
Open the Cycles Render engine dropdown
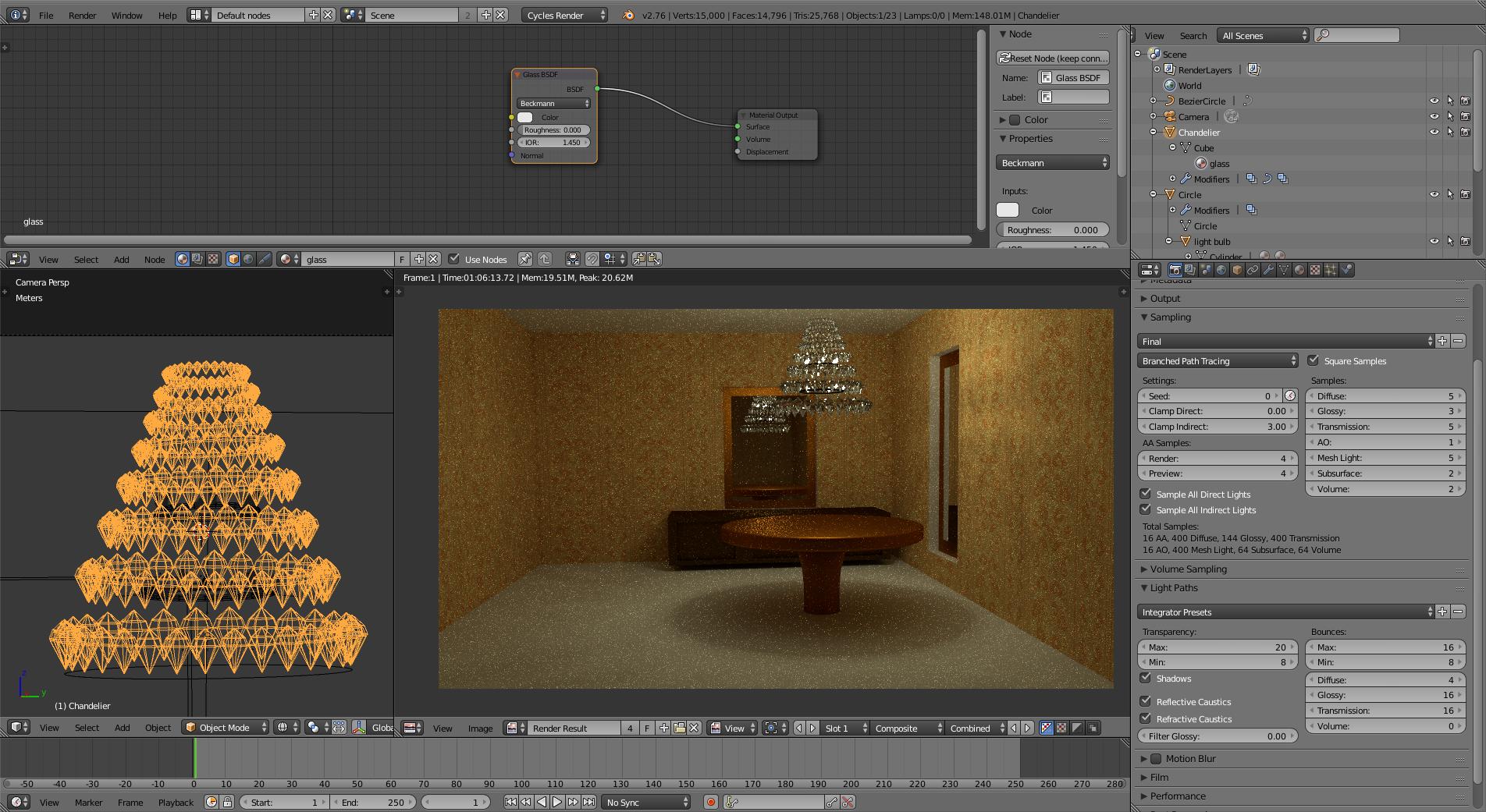[564, 15]
